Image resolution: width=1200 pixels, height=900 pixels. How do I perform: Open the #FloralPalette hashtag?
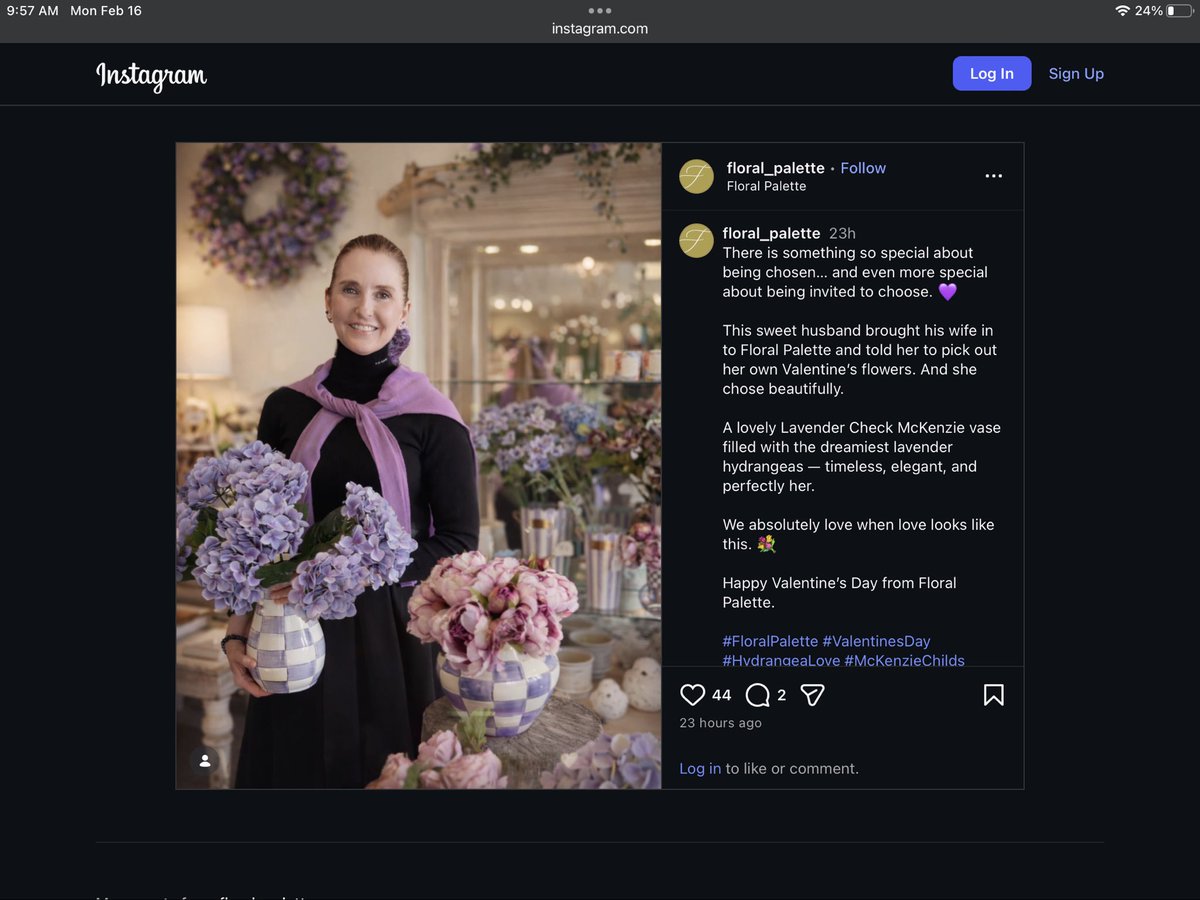point(770,641)
